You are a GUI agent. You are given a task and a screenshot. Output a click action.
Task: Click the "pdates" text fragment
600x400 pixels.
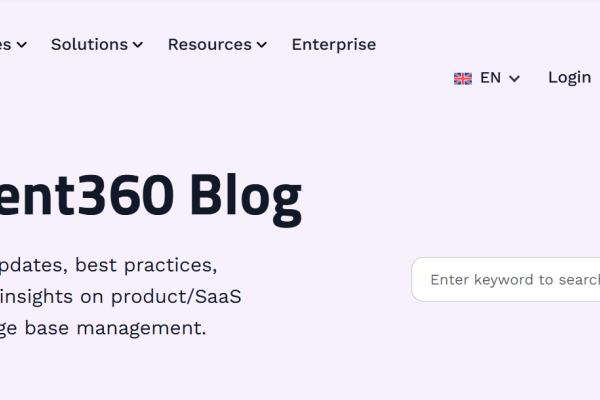(32, 265)
